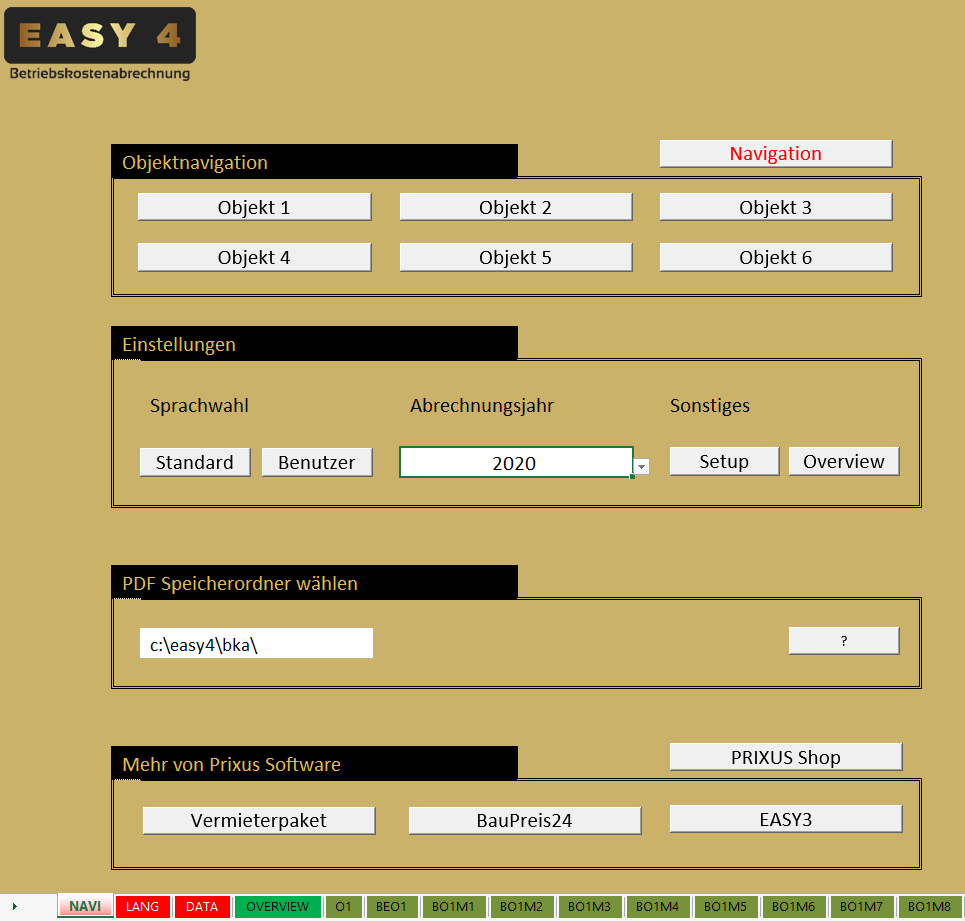This screenshot has height=921, width=965.
Task: Click the sheet navigation arrow bottom-left
Action: tap(13, 906)
